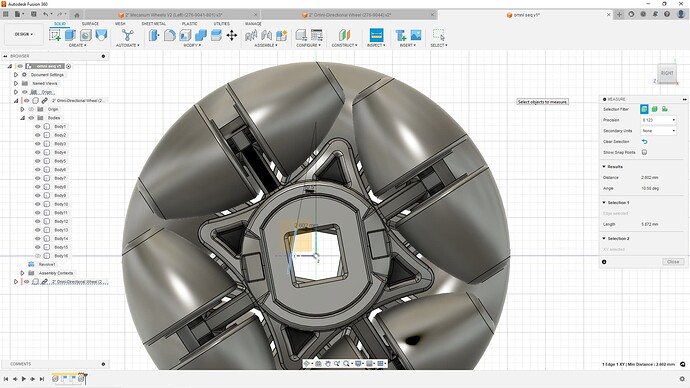Open the Secondary Units dropdown
Viewport: 690px width, 388px height.
coord(658,131)
